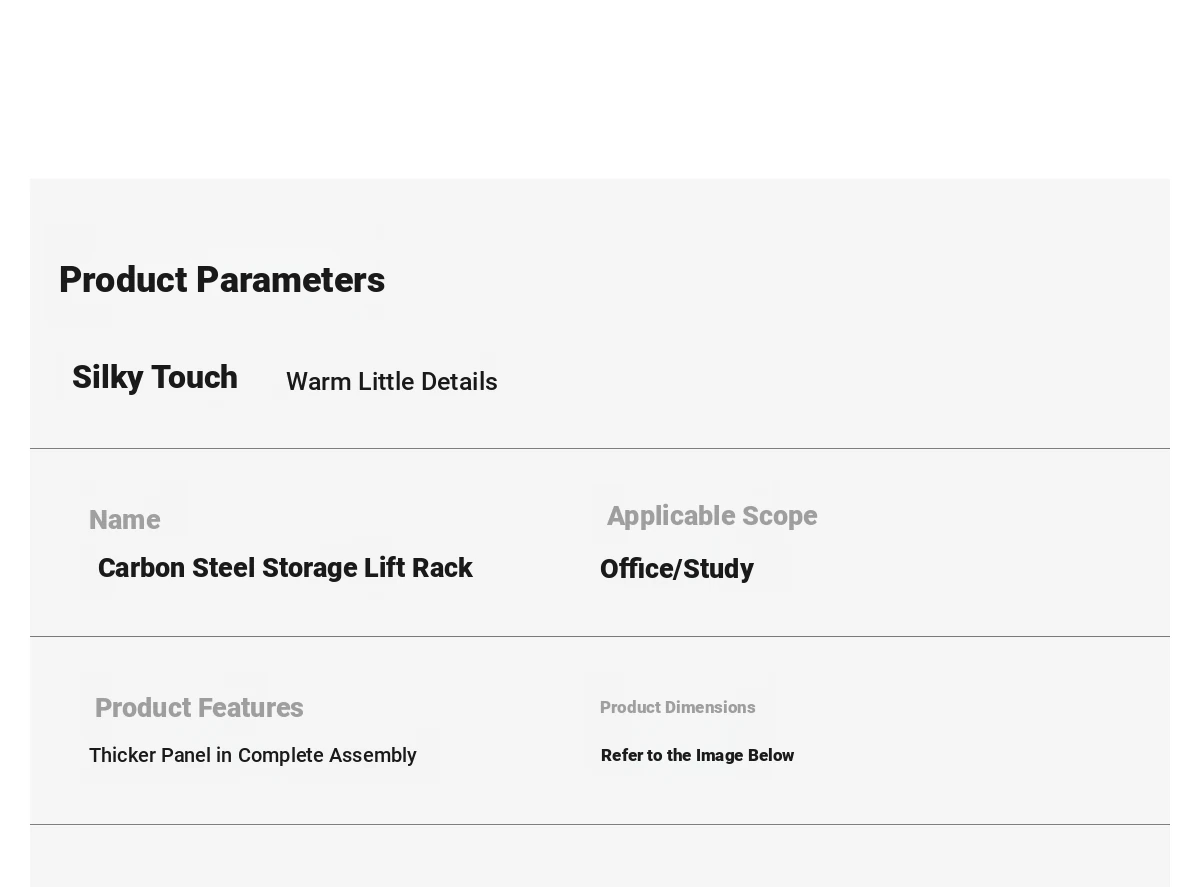
Task: Select the Product Features label
Action: 199,708
